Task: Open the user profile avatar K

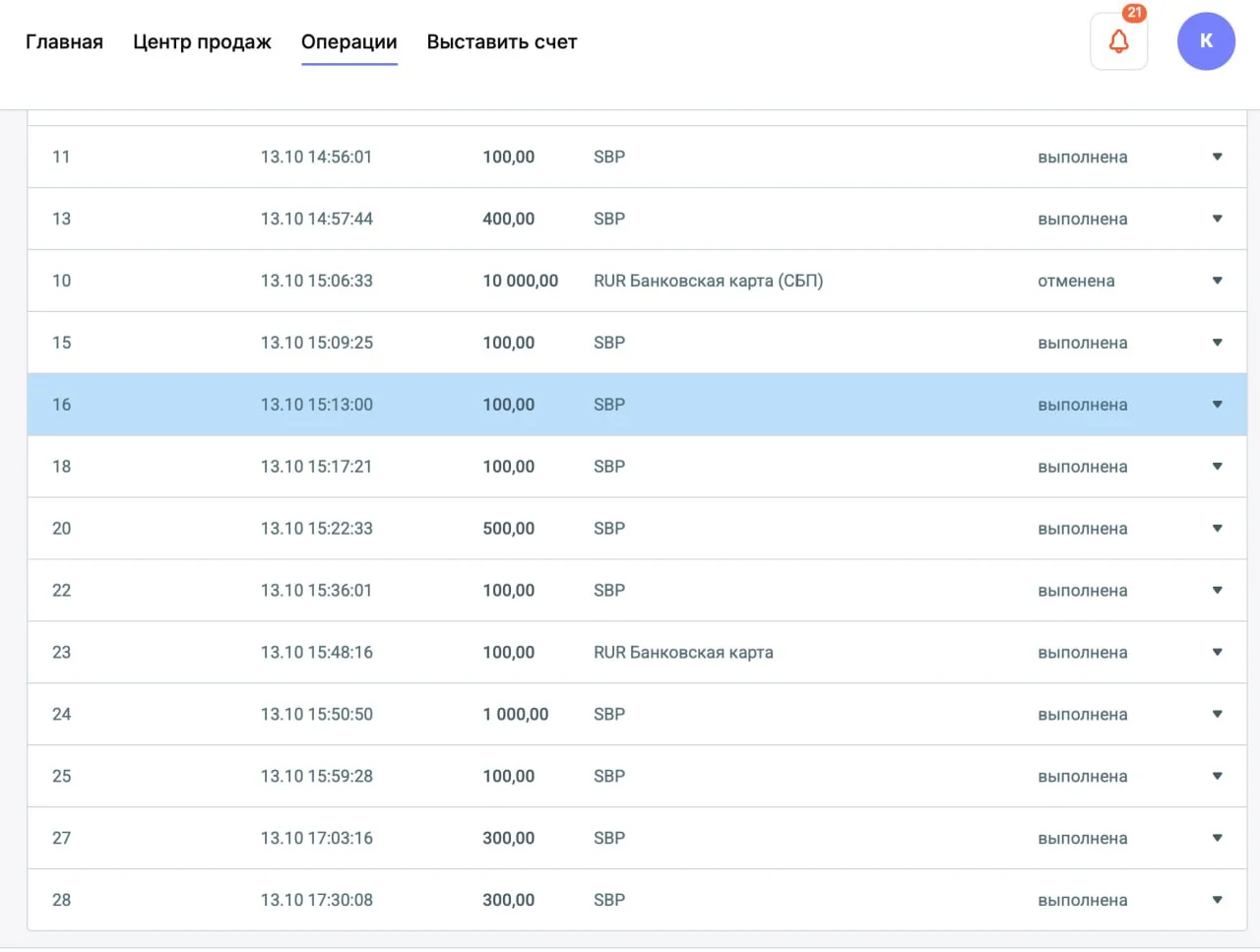Action: pyautogui.click(x=1206, y=41)
